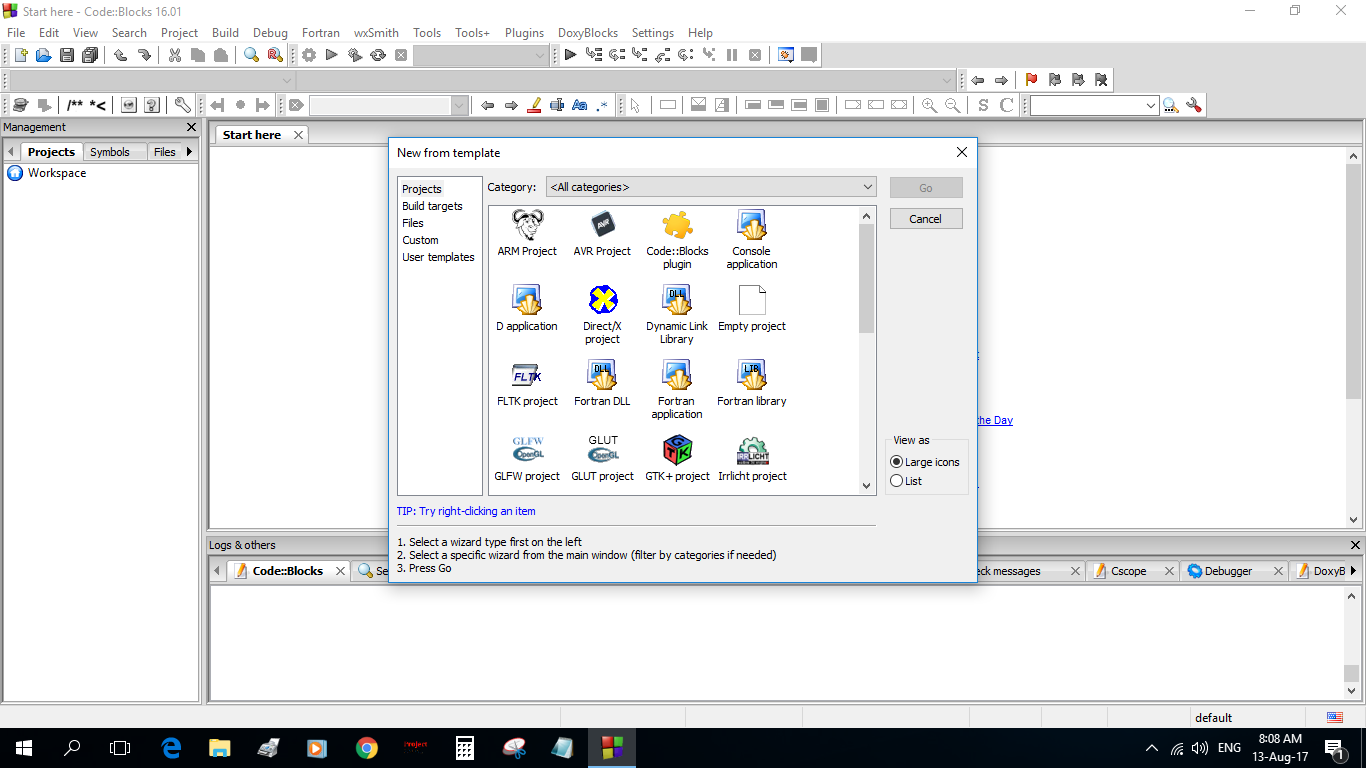Click the Save toolbar icon
This screenshot has height=768, width=1366.
click(67, 55)
